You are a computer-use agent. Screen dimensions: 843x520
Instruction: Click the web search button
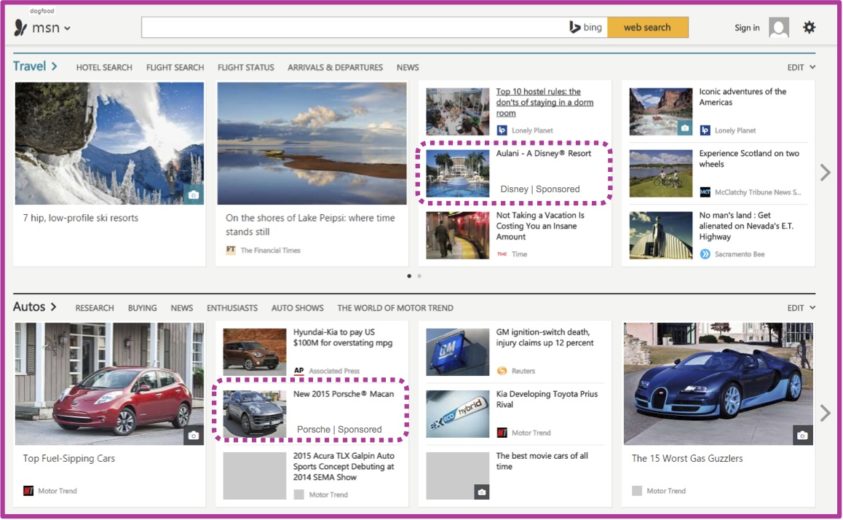pyautogui.click(x=647, y=27)
